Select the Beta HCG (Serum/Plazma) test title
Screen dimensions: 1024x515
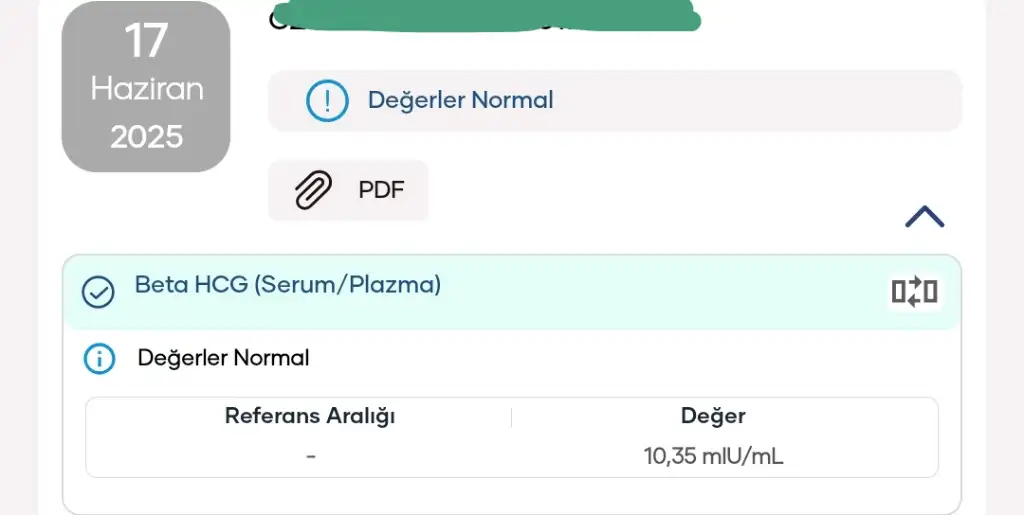[288, 285]
